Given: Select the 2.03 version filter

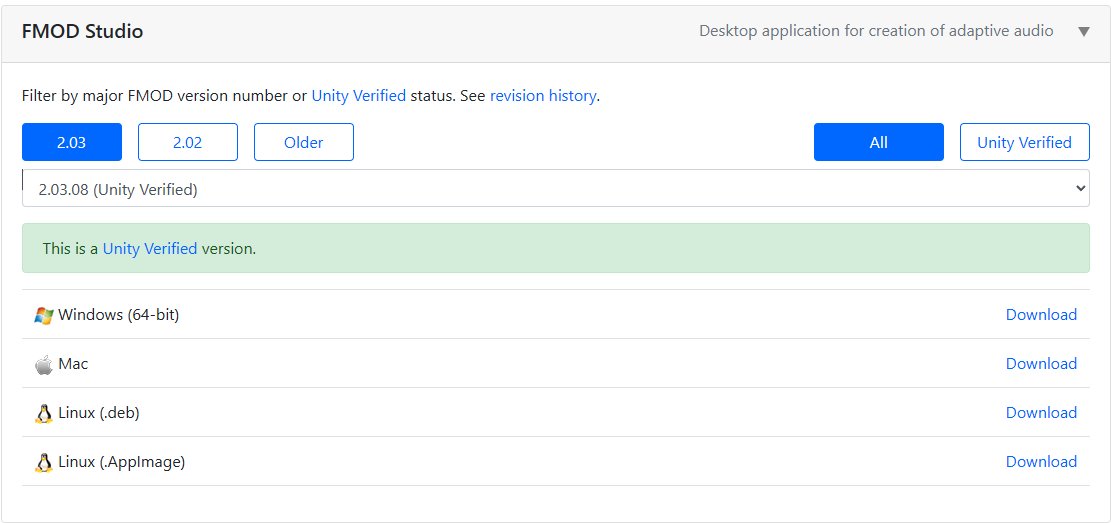Looking at the screenshot, I should [72, 142].
